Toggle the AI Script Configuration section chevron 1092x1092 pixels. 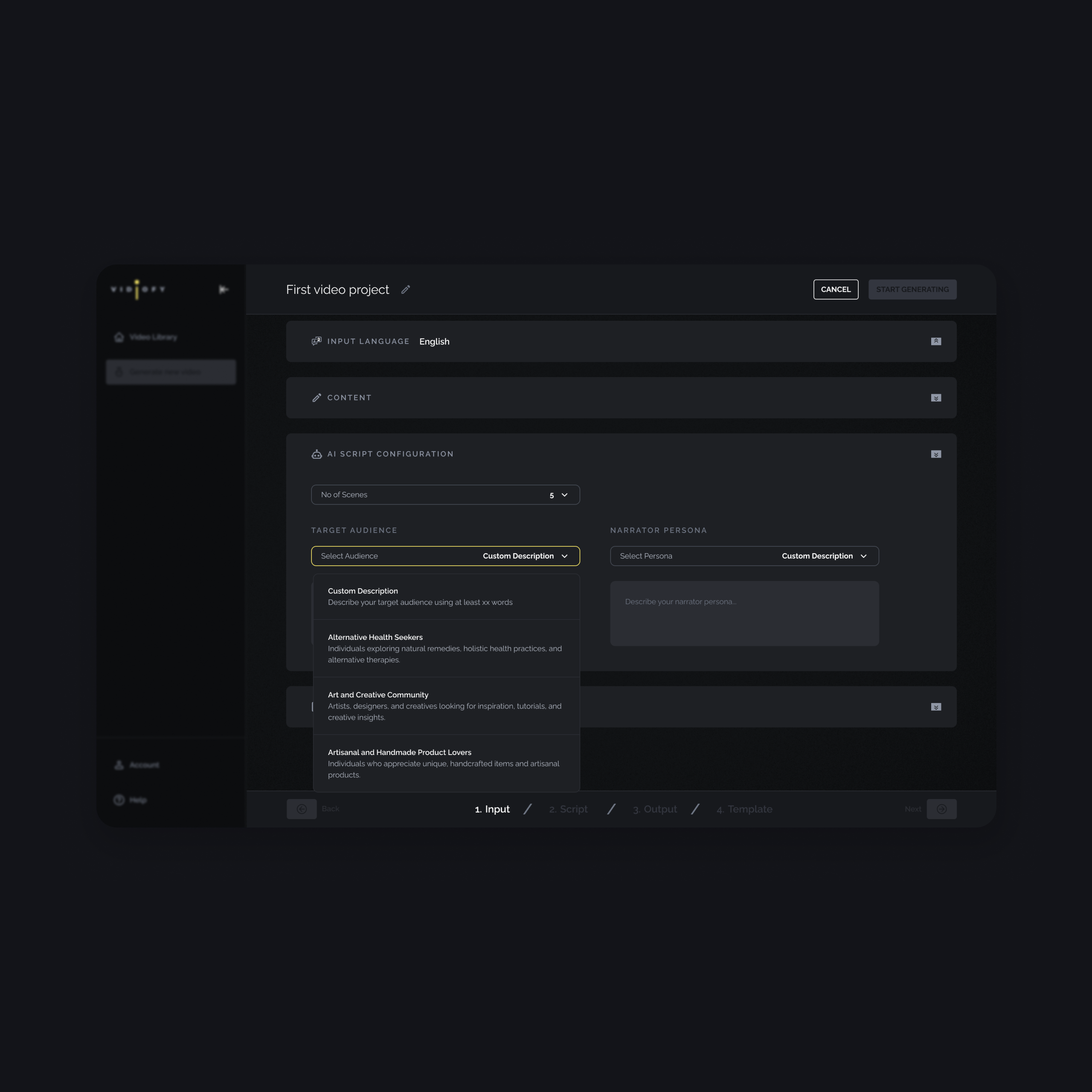(x=936, y=454)
